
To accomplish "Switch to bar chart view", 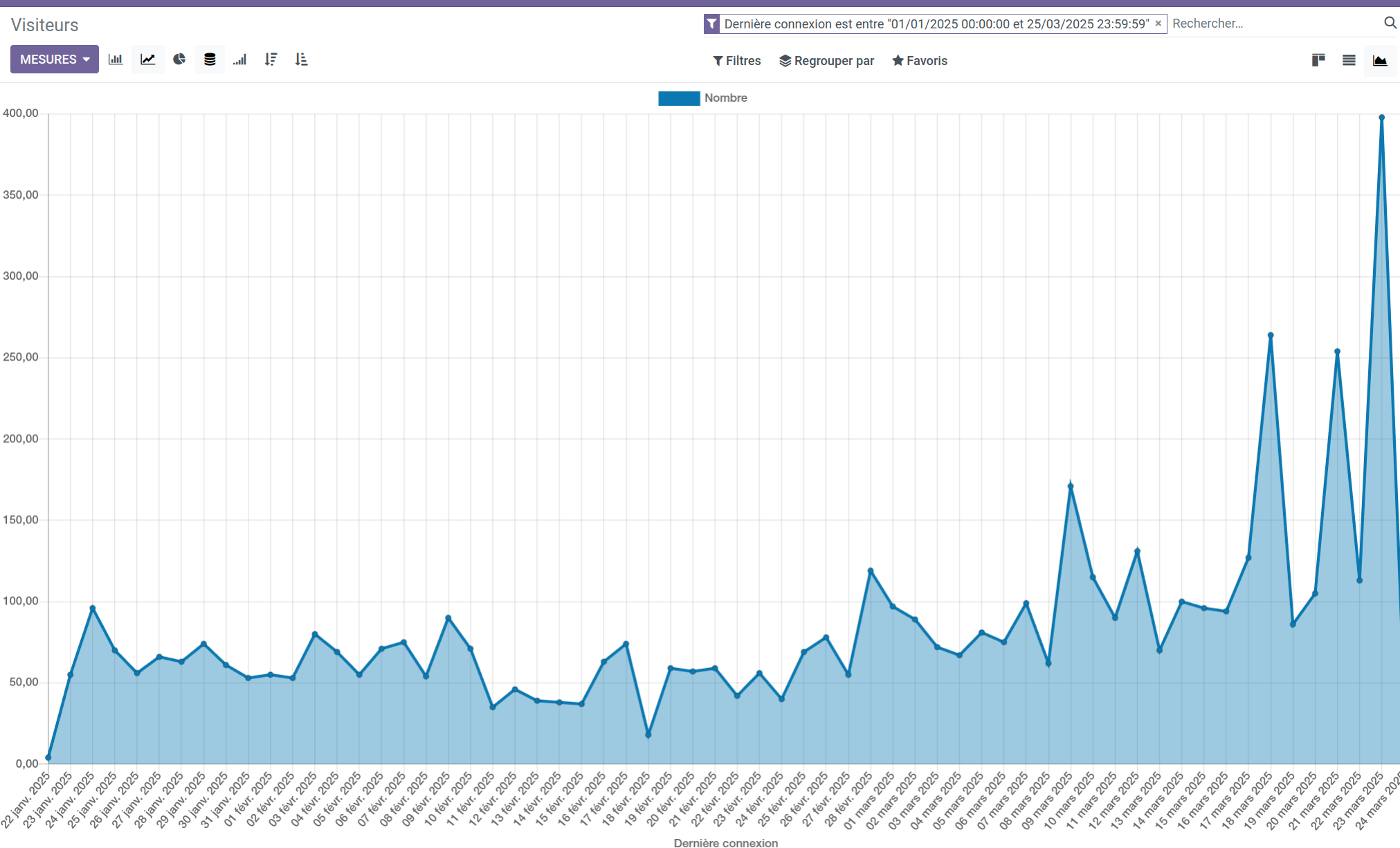I will click(116, 60).
